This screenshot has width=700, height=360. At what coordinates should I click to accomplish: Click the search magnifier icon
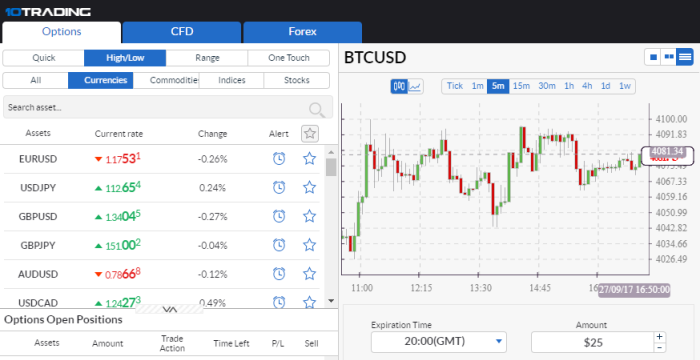pyautogui.click(x=317, y=109)
